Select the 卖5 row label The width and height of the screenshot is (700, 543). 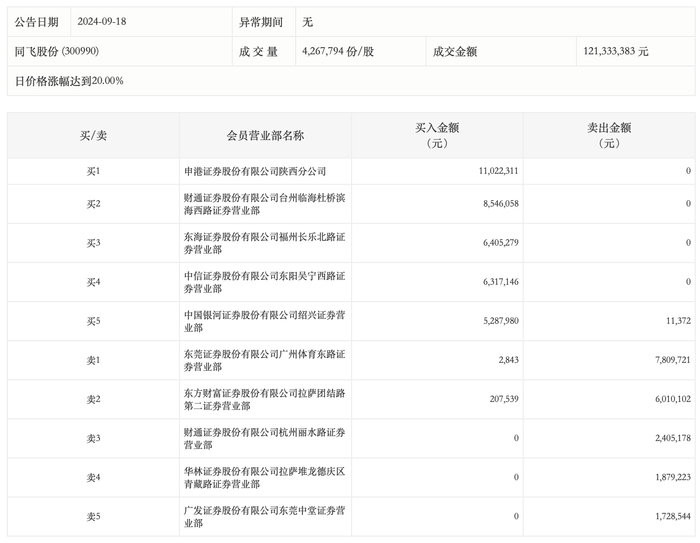[x=93, y=517]
